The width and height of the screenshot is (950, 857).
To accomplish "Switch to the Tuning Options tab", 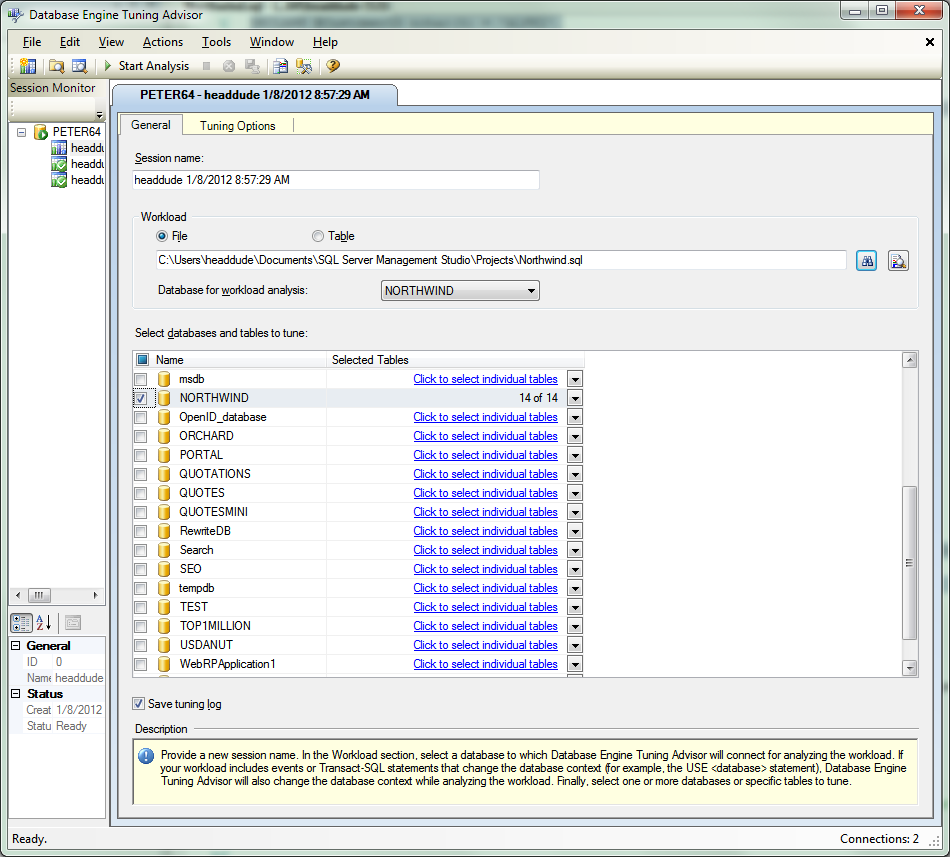I will (x=238, y=125).
